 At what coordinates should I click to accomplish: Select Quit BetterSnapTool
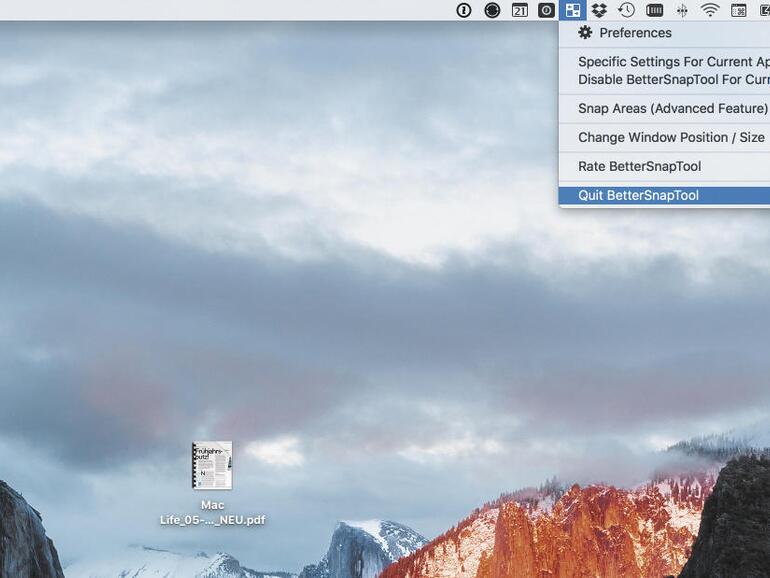664,195
